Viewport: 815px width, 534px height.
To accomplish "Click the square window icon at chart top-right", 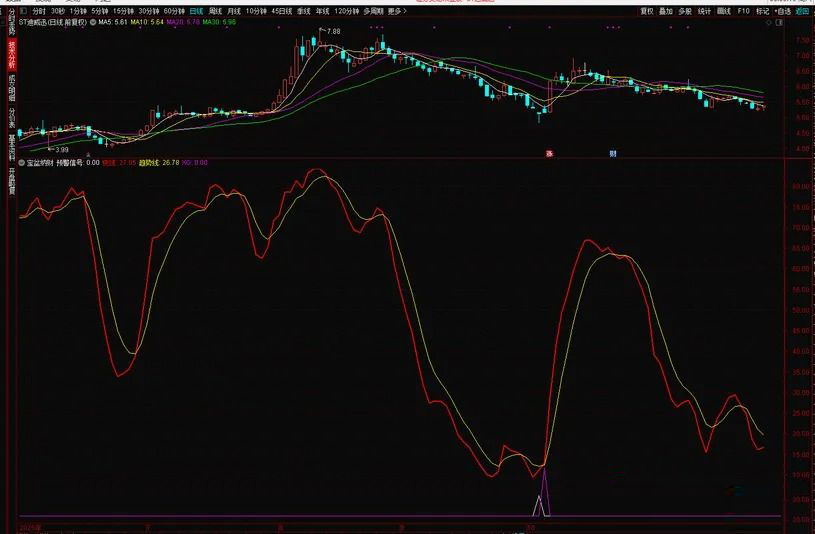I will (x=779, y=22).
